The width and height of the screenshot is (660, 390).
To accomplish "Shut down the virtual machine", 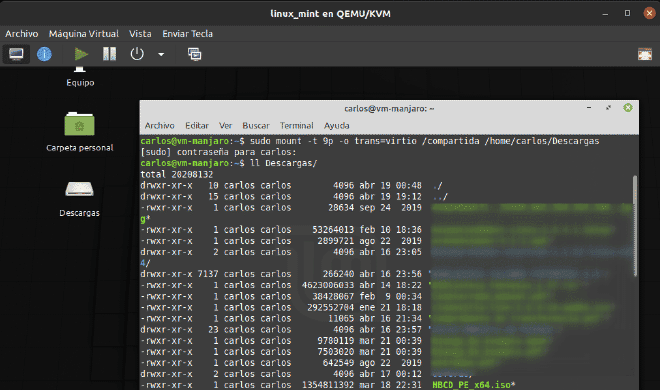I will pyautogui.click(x=137, y=54).
